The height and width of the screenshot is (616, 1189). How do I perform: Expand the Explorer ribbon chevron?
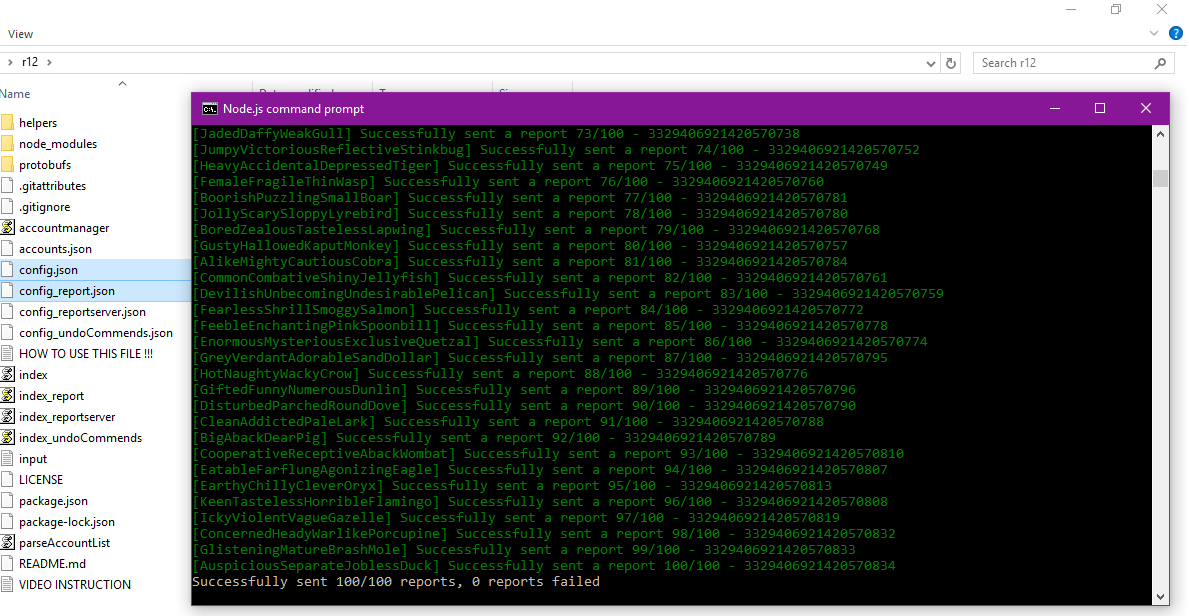1154,33
